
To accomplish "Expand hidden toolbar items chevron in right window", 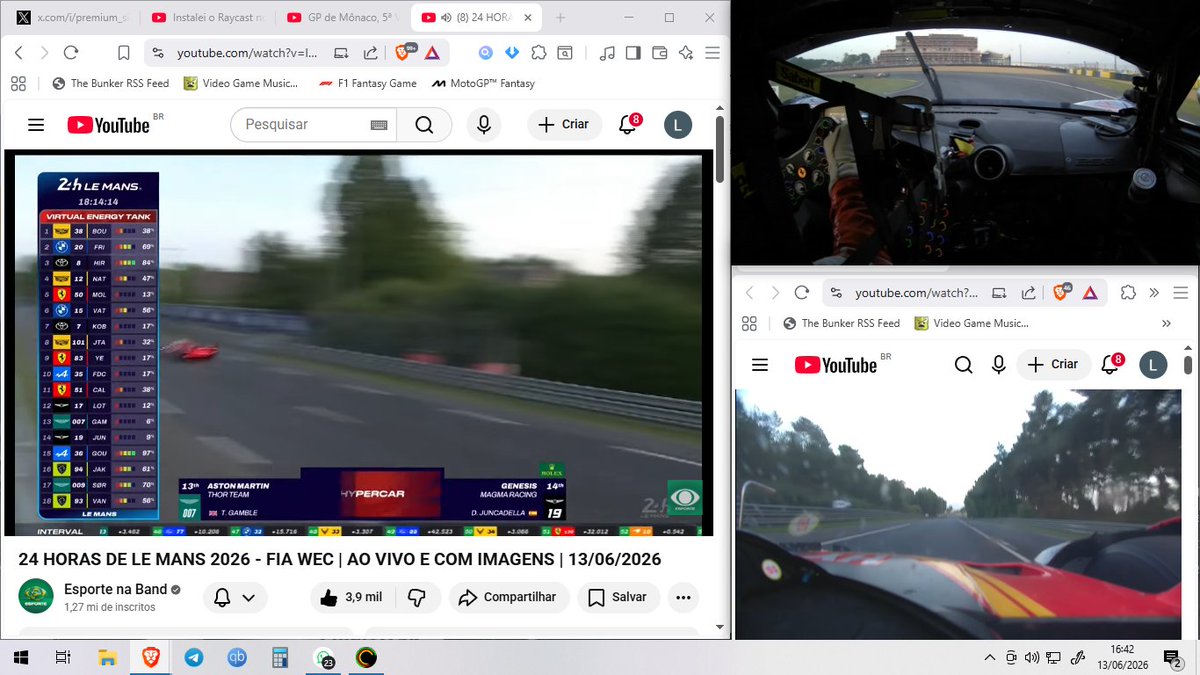I will point(1154,293).
